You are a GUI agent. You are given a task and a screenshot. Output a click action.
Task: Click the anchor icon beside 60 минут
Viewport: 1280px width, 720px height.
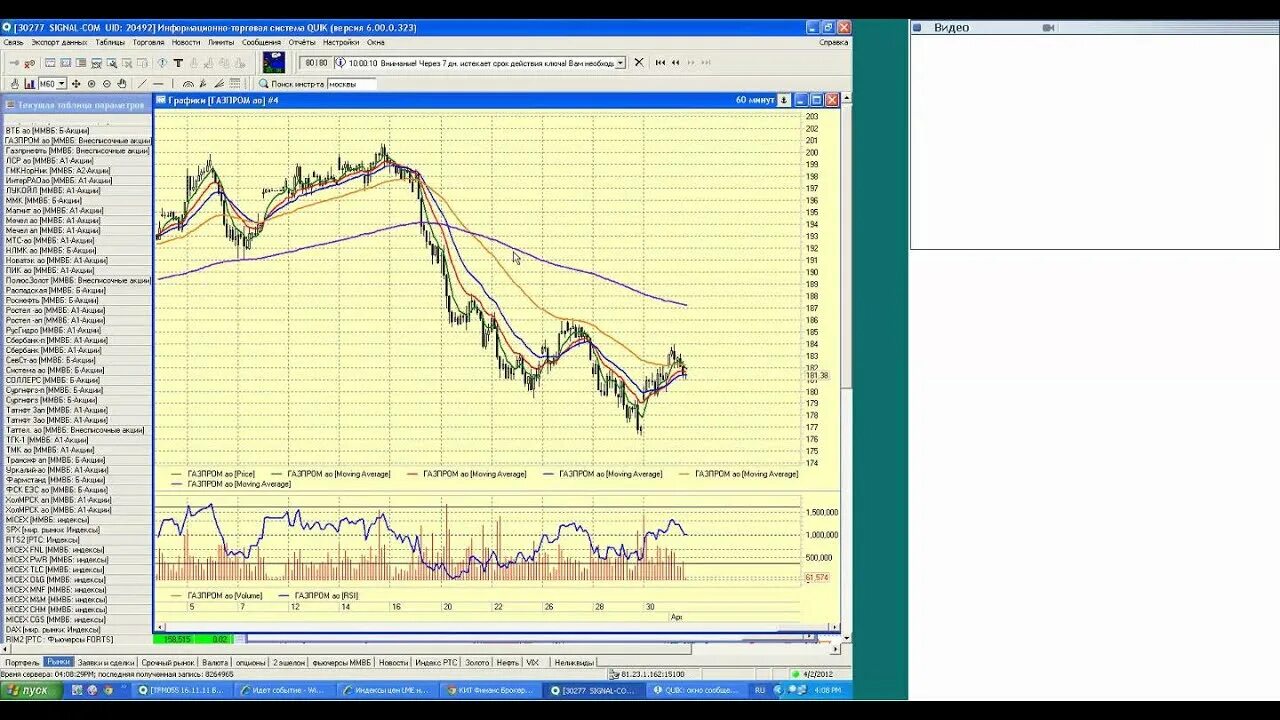(784, 100)
